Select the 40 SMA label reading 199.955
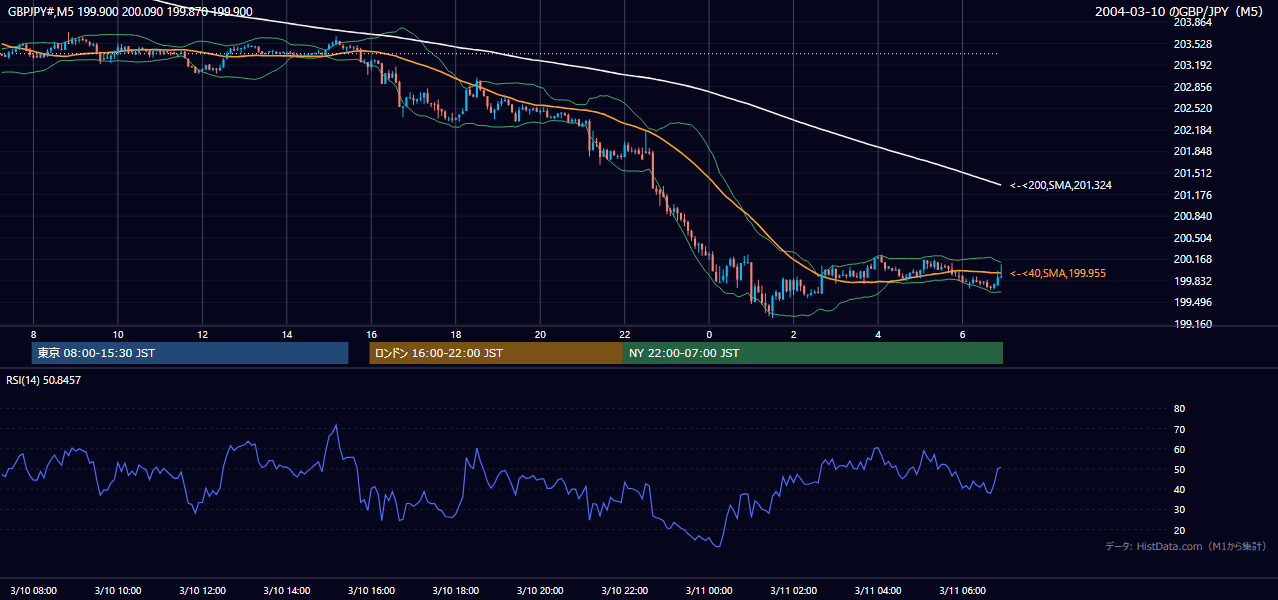 pos(1057,273)
